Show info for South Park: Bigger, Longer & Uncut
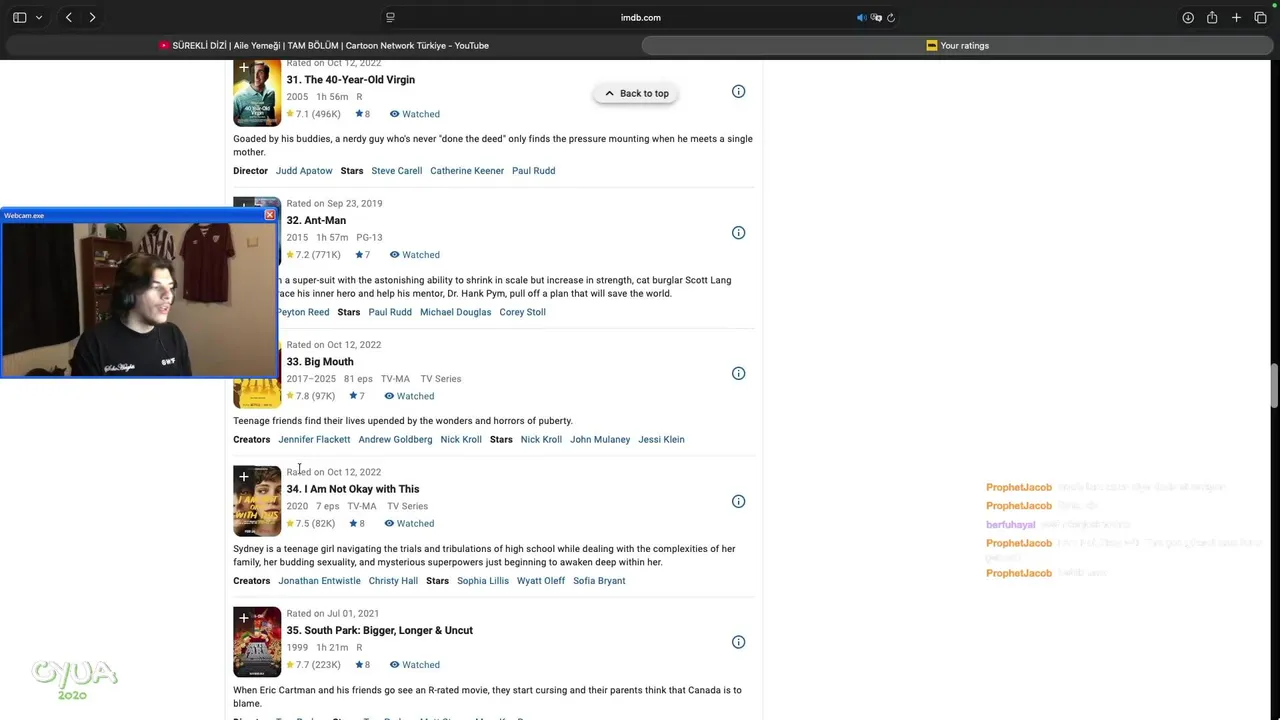1280x720 pixels. click(738, 642)
